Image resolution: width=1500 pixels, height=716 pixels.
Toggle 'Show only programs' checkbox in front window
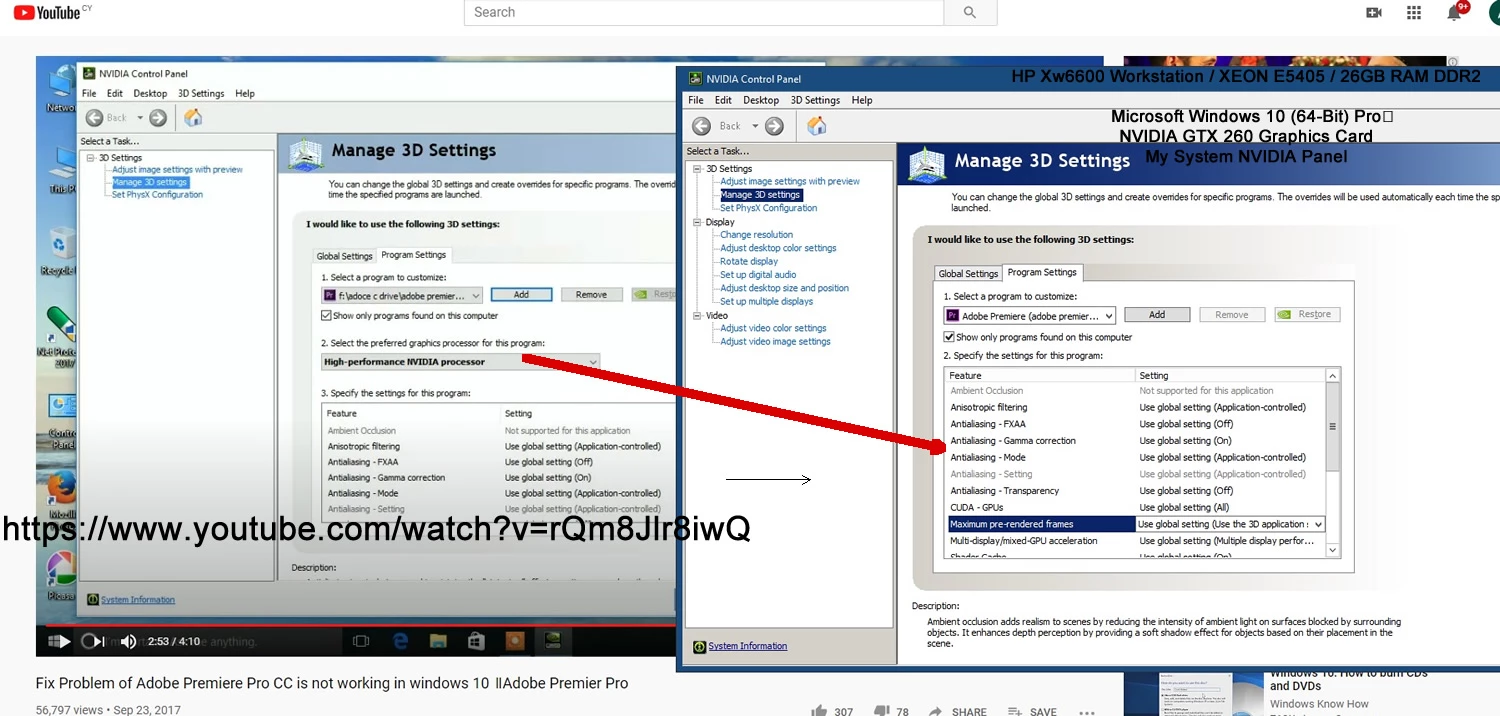click(x=949, y=337)
